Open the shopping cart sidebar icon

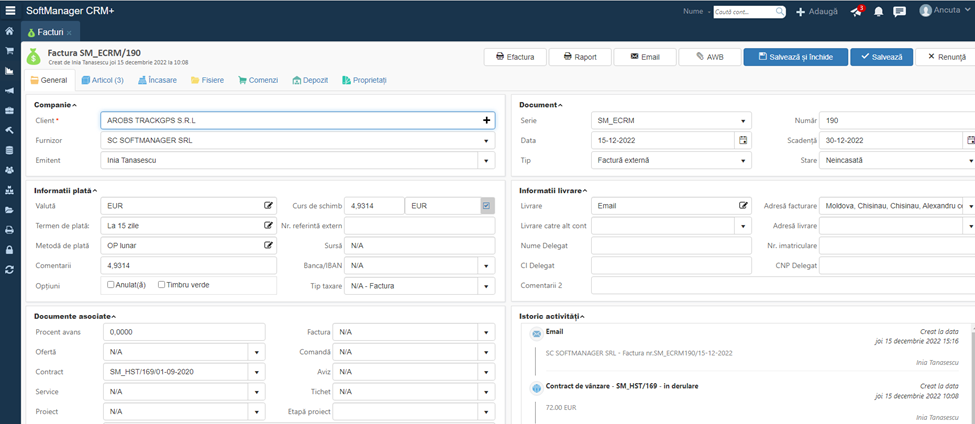tap(9, 51)
